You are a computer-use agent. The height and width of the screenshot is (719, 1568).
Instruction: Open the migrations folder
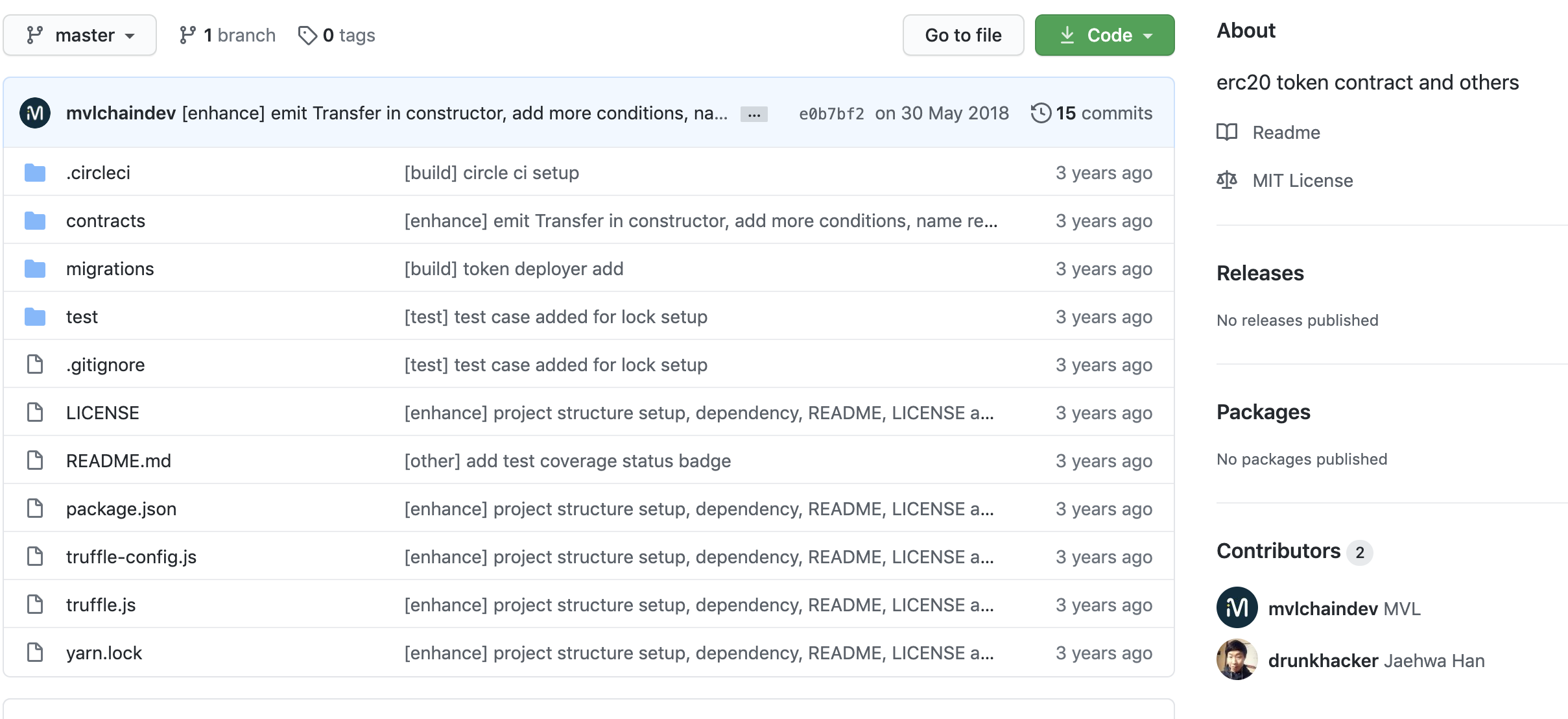pos(110,269)
